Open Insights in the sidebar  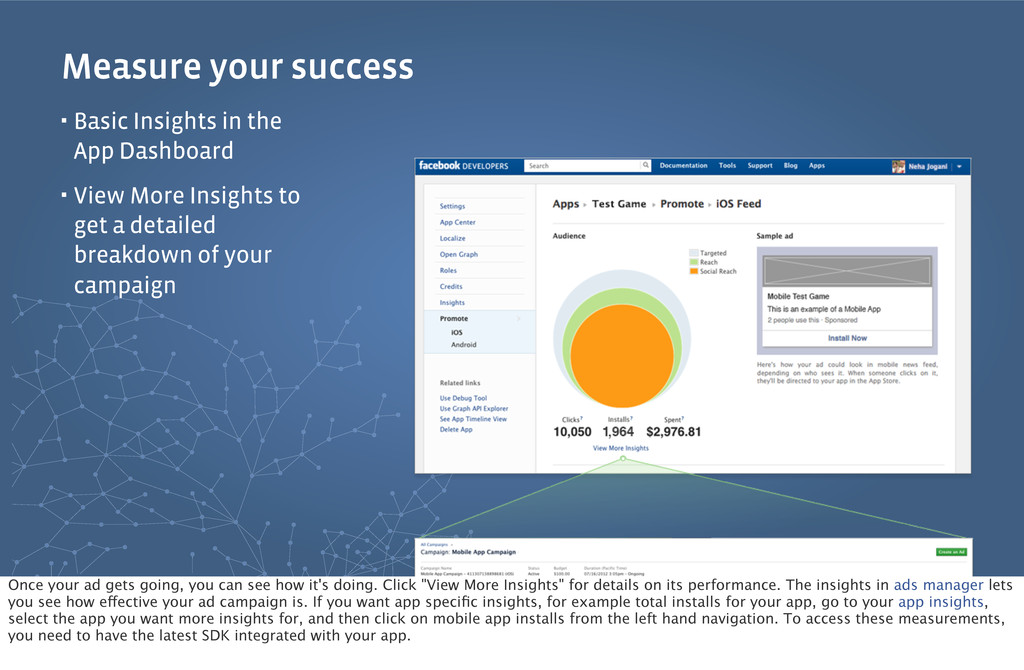(452, 303)
